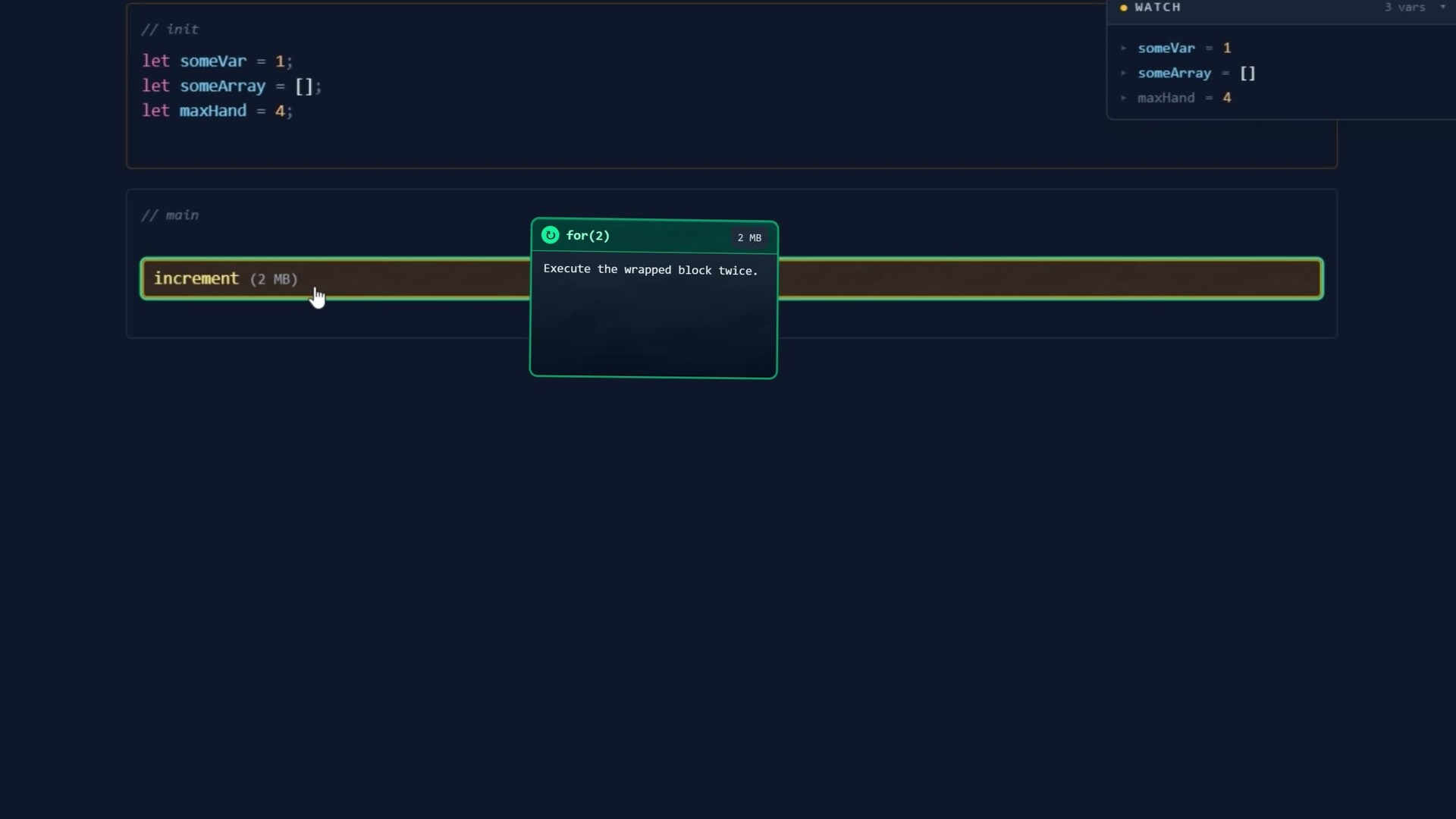This screenshot has width=1456, height=819.
Task: Click the 2 MB badge on the for(2) card
Action: (x=749, y=237)
